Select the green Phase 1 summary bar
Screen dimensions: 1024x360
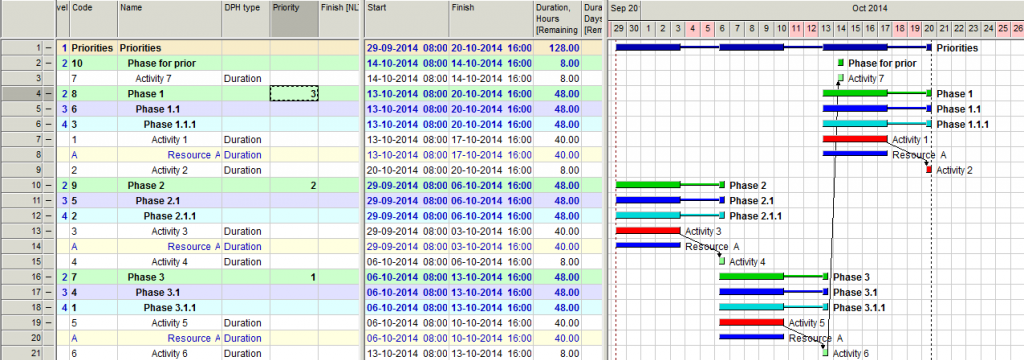pyautogui.click(x=877, y=93)
